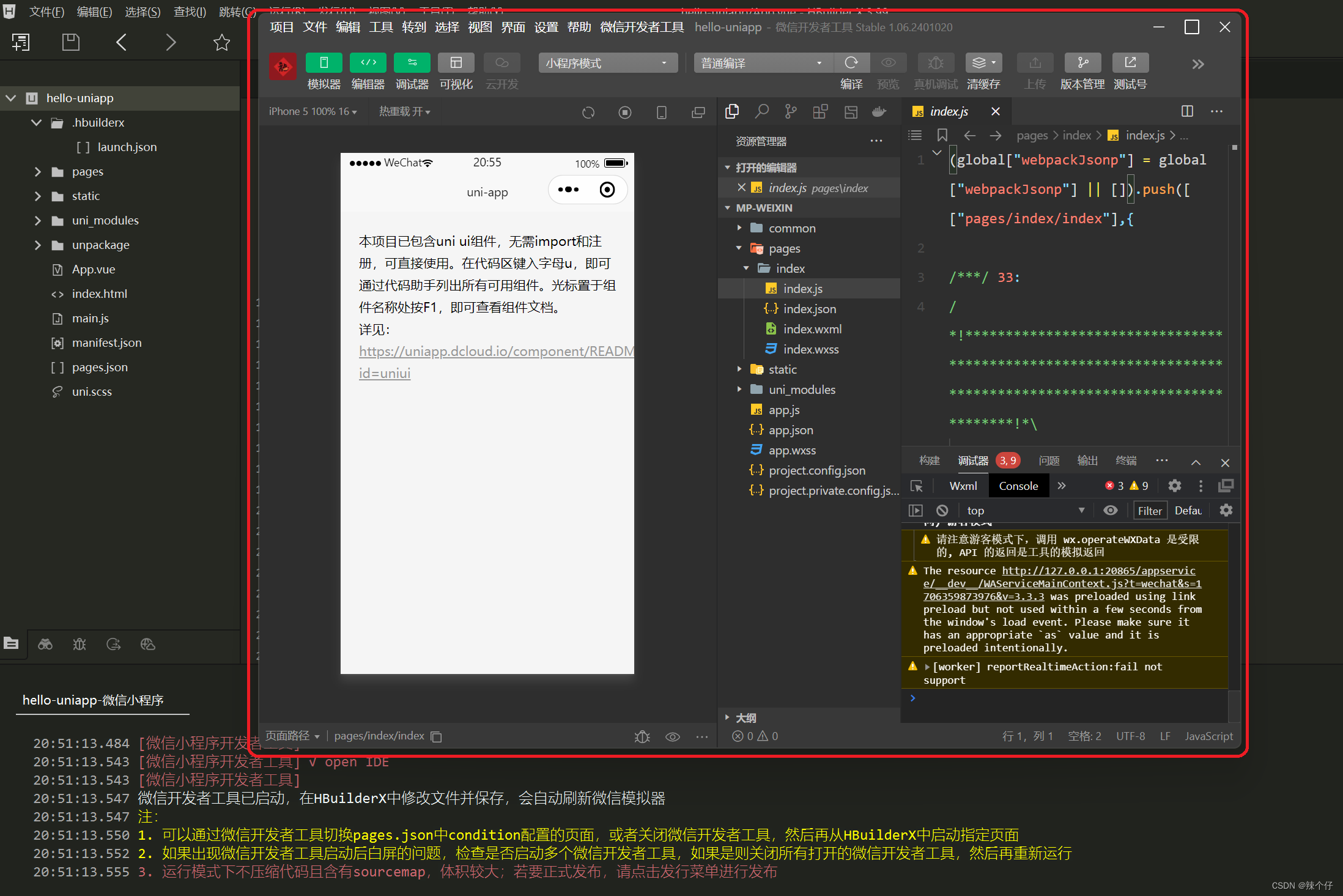Open the uniapp.dcloud.io link in simulator
1343x896 pixels.
496,362
